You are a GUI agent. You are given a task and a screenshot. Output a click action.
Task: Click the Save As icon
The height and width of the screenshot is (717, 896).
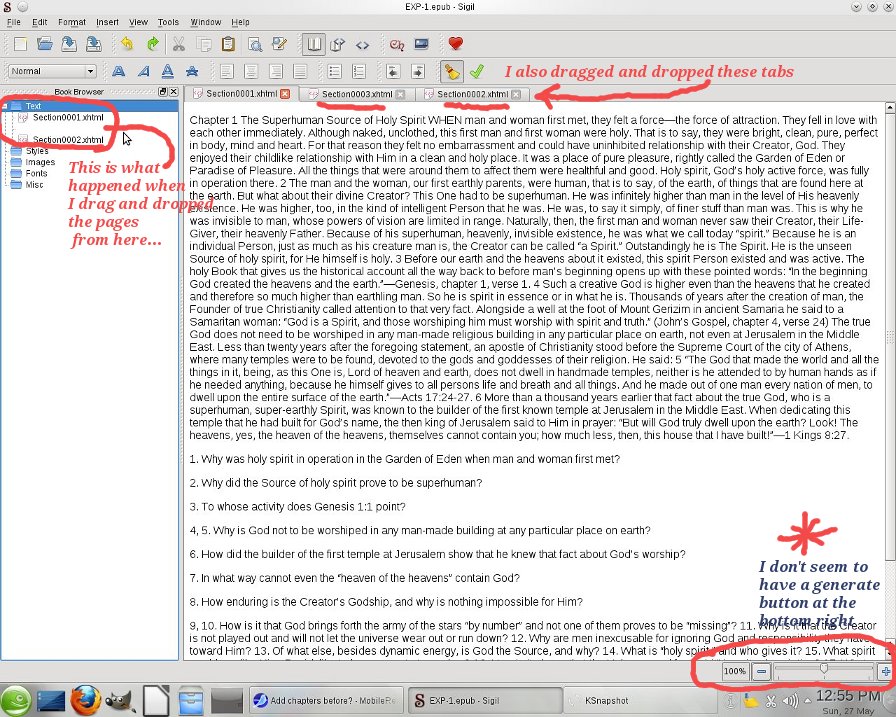[x=94, y=44]
